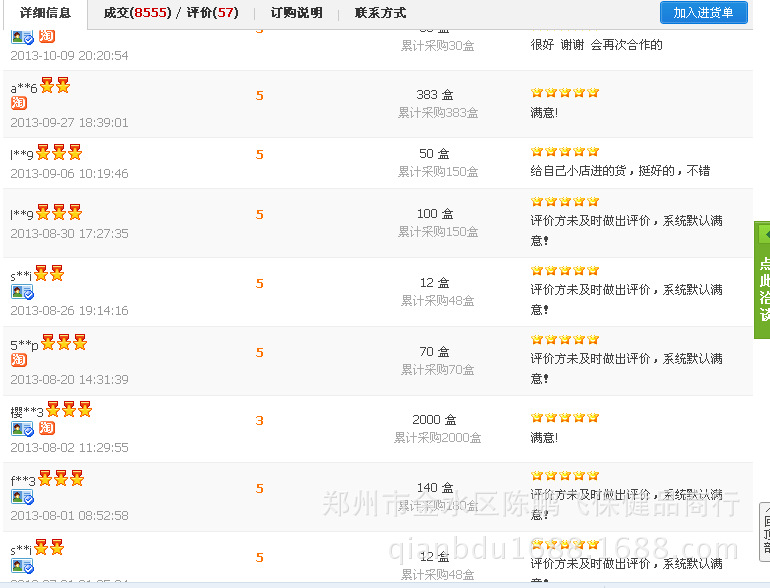Click Taobao icon under buyer a**6
This screenshot has width=770, height=588.
click(x=19, y=103)
